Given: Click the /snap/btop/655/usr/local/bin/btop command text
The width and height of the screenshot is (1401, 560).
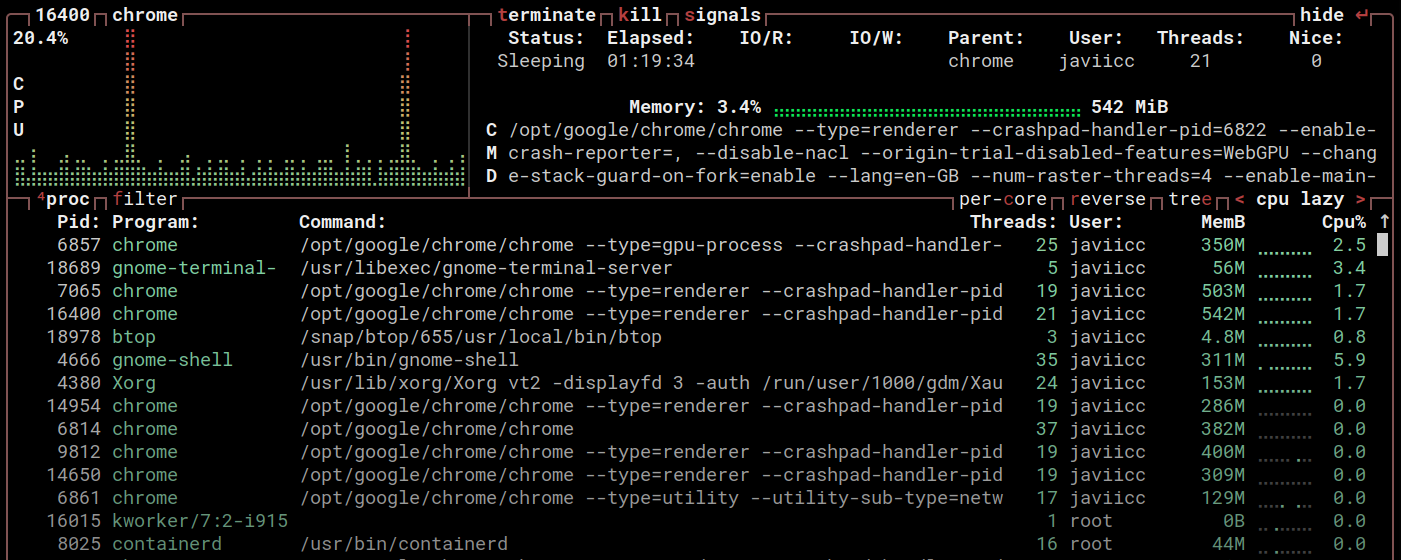Looking at the screenshot, I should pos(480,337).
